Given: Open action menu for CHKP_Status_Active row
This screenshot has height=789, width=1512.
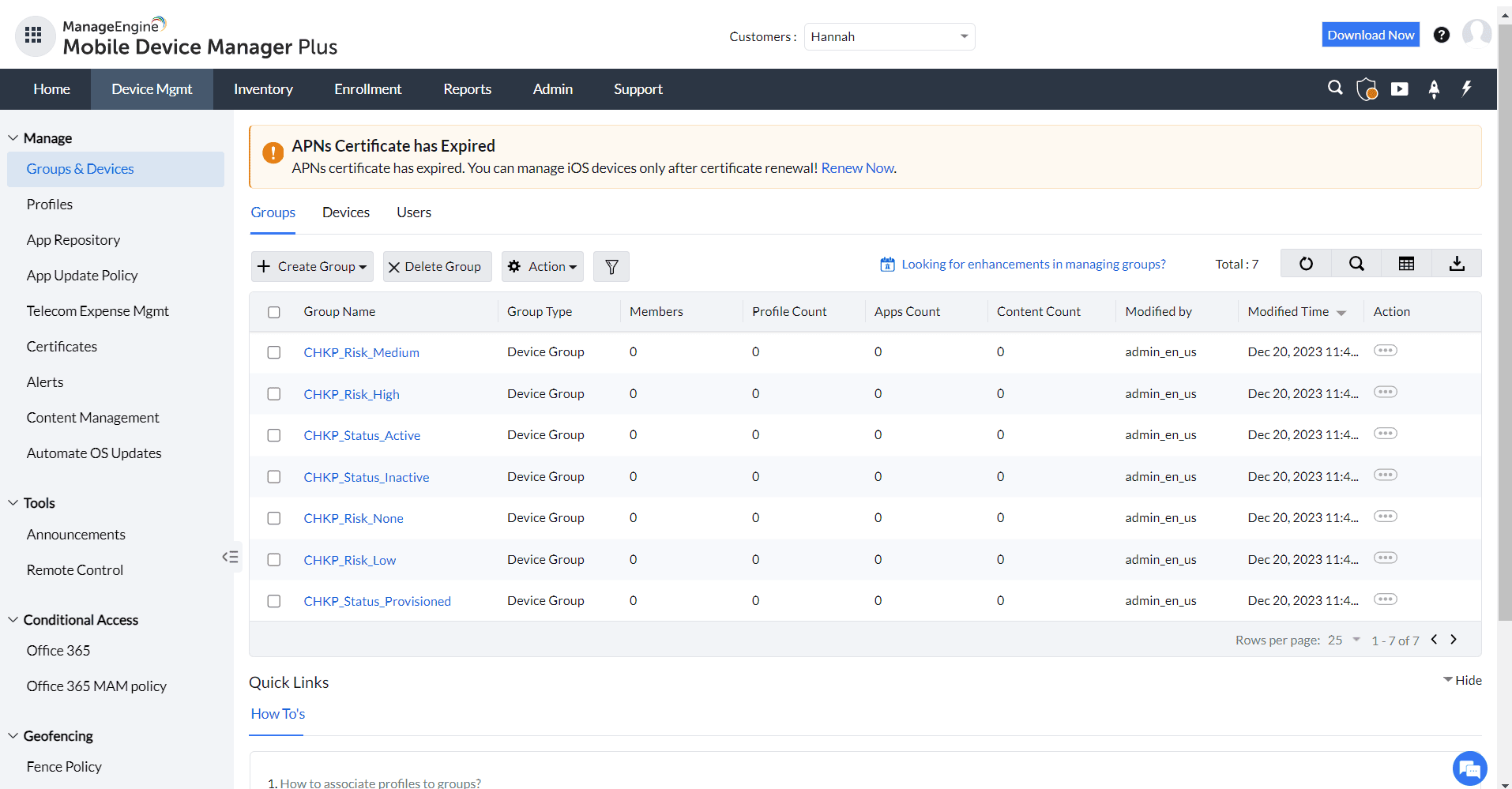Looking at the screenshot, I should point(1386,434).
